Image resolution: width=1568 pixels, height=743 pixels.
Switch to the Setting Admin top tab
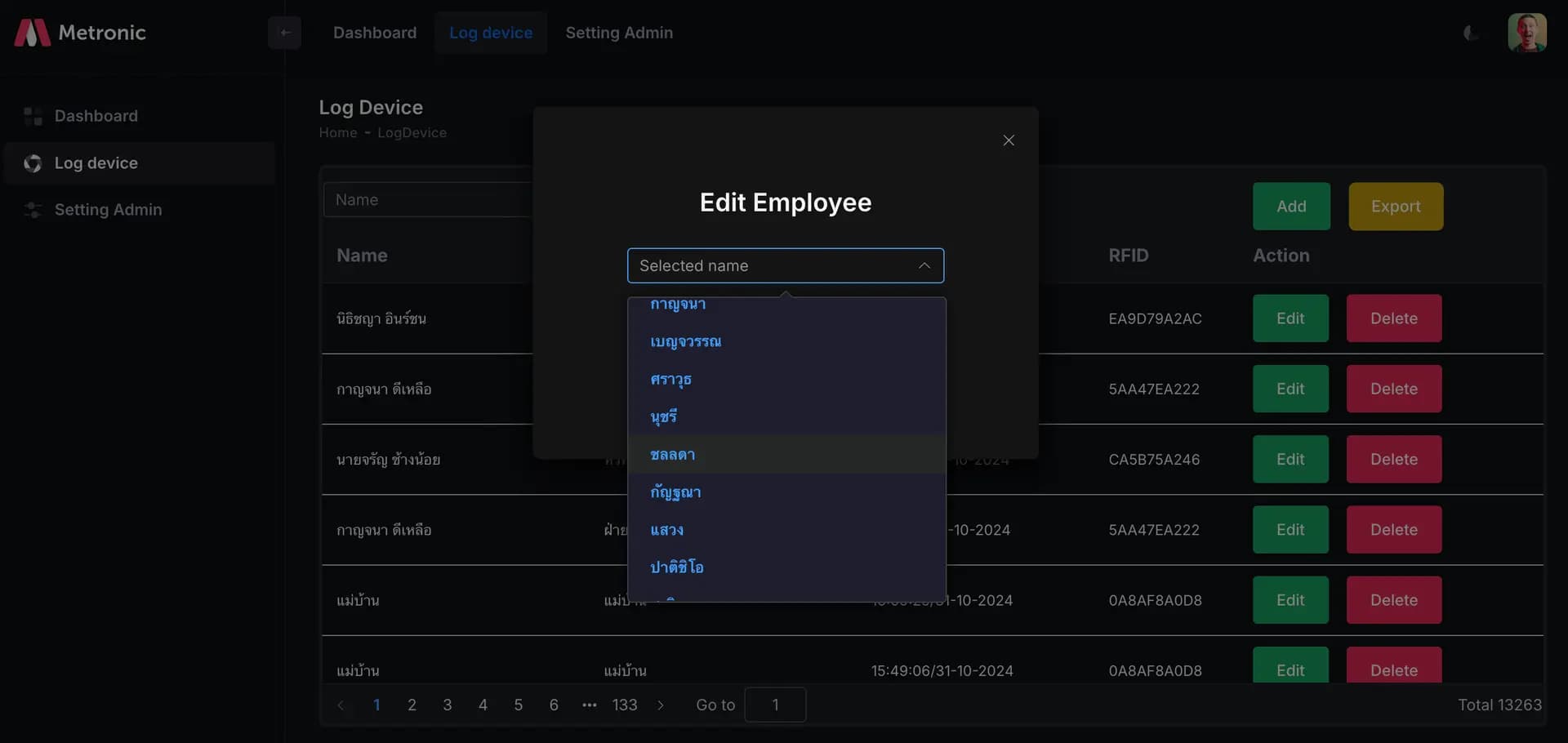[619, 33]
